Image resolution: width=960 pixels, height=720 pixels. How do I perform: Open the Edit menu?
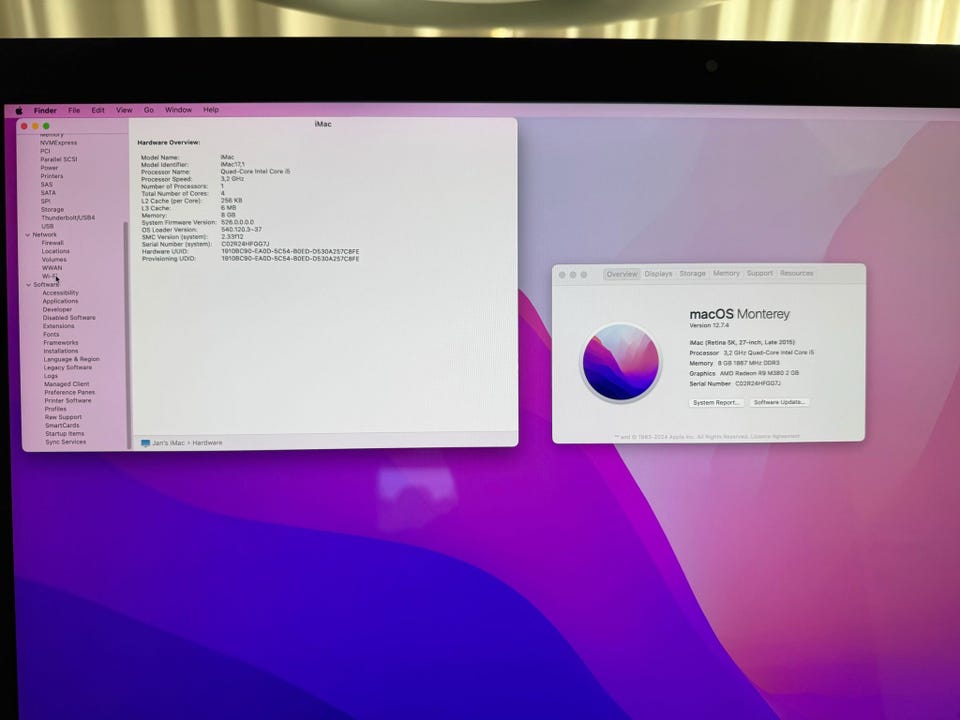point(98,110)
